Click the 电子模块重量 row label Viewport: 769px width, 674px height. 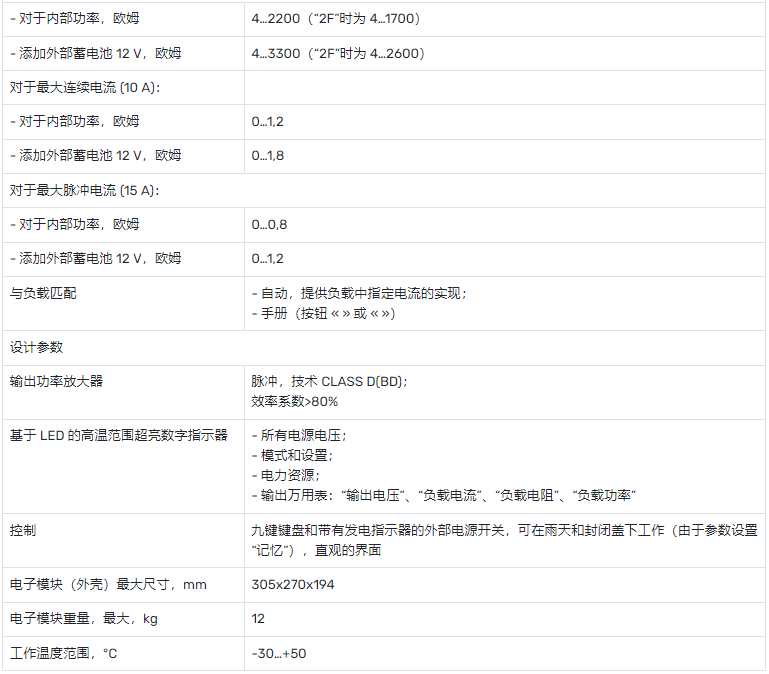(x=84, y=618)
